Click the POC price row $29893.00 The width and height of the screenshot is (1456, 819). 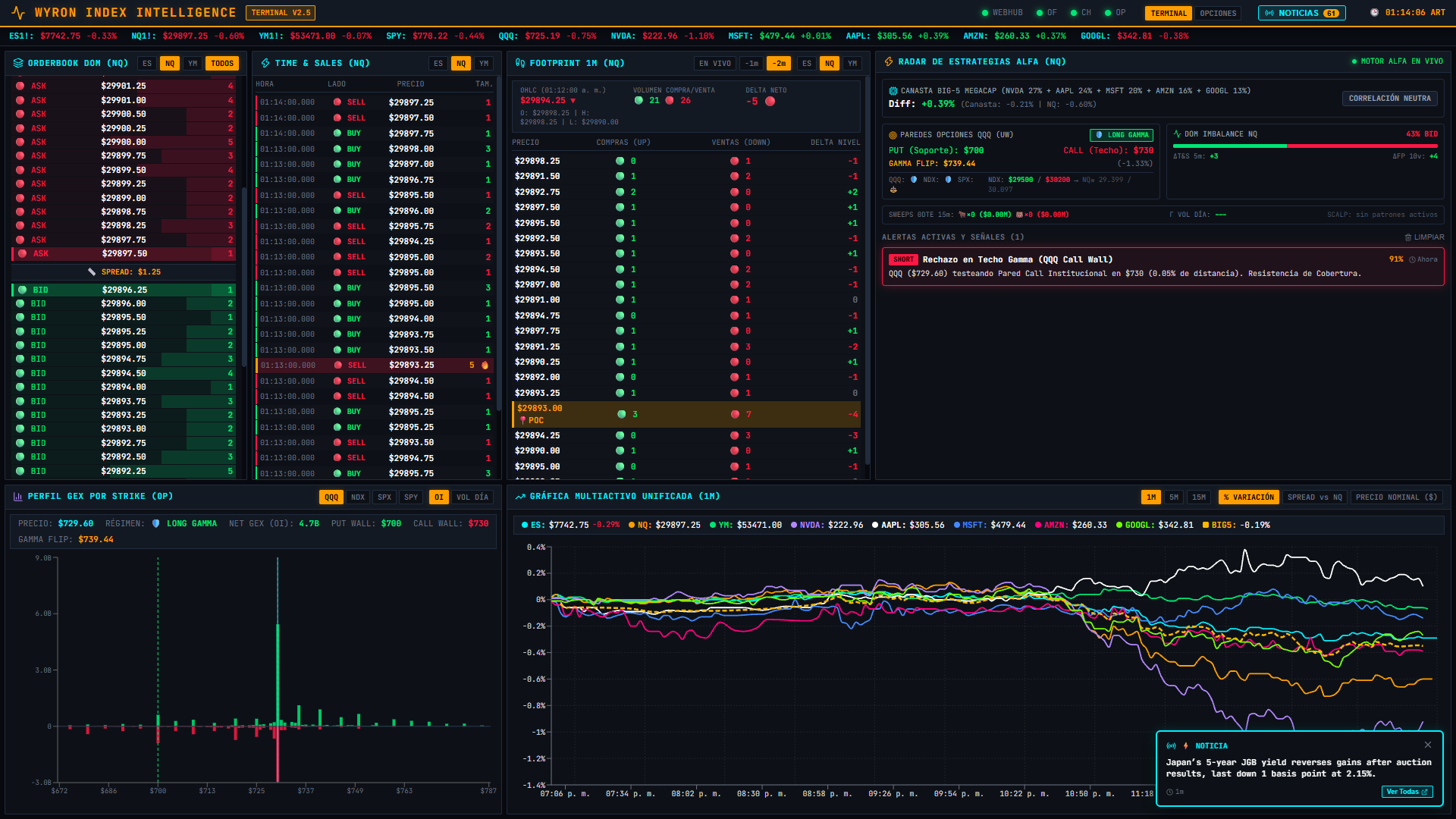tap(686, 414)
